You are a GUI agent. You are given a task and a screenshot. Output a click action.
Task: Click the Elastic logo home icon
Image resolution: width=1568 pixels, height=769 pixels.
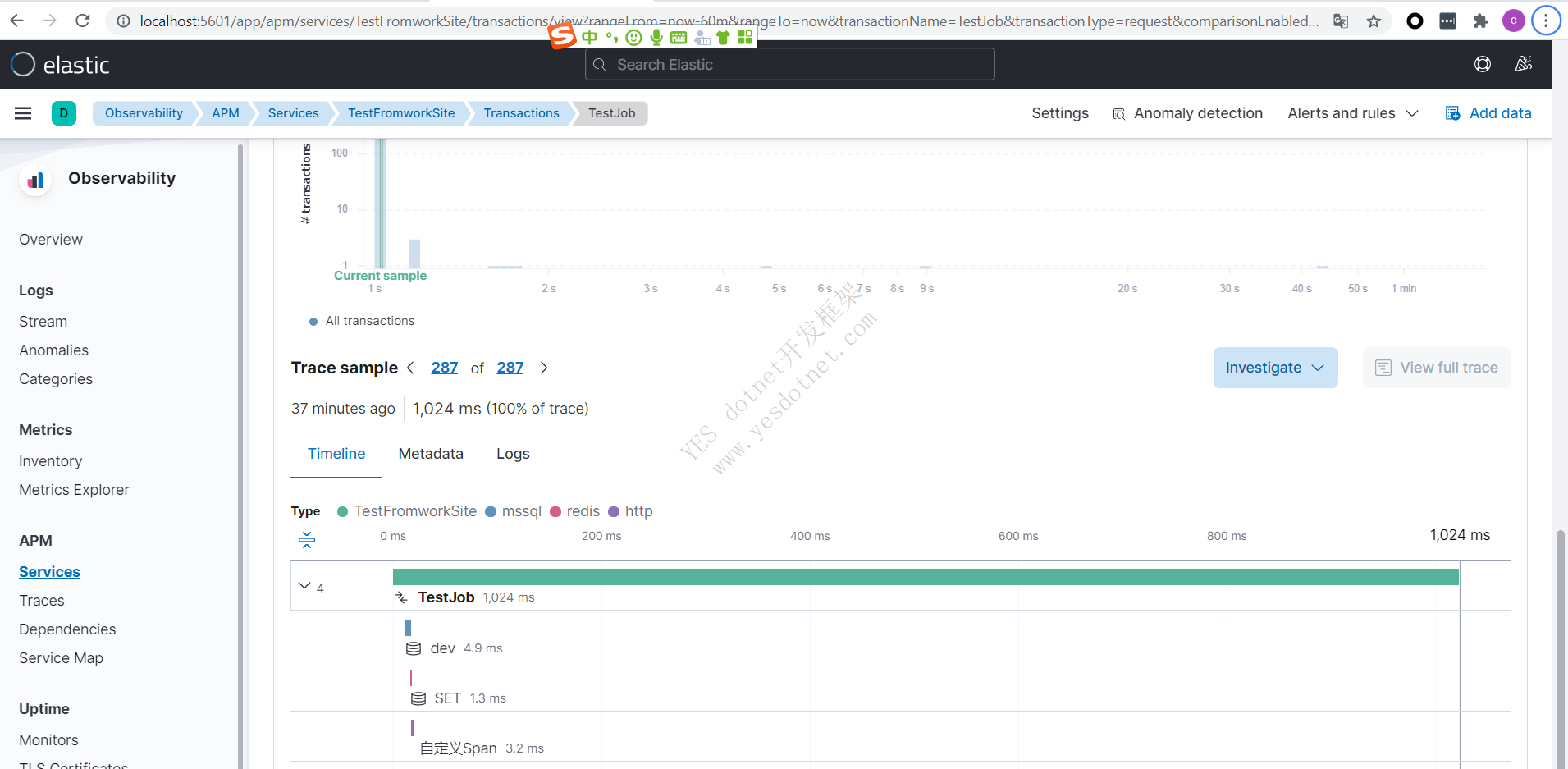[x=23, y=64]
